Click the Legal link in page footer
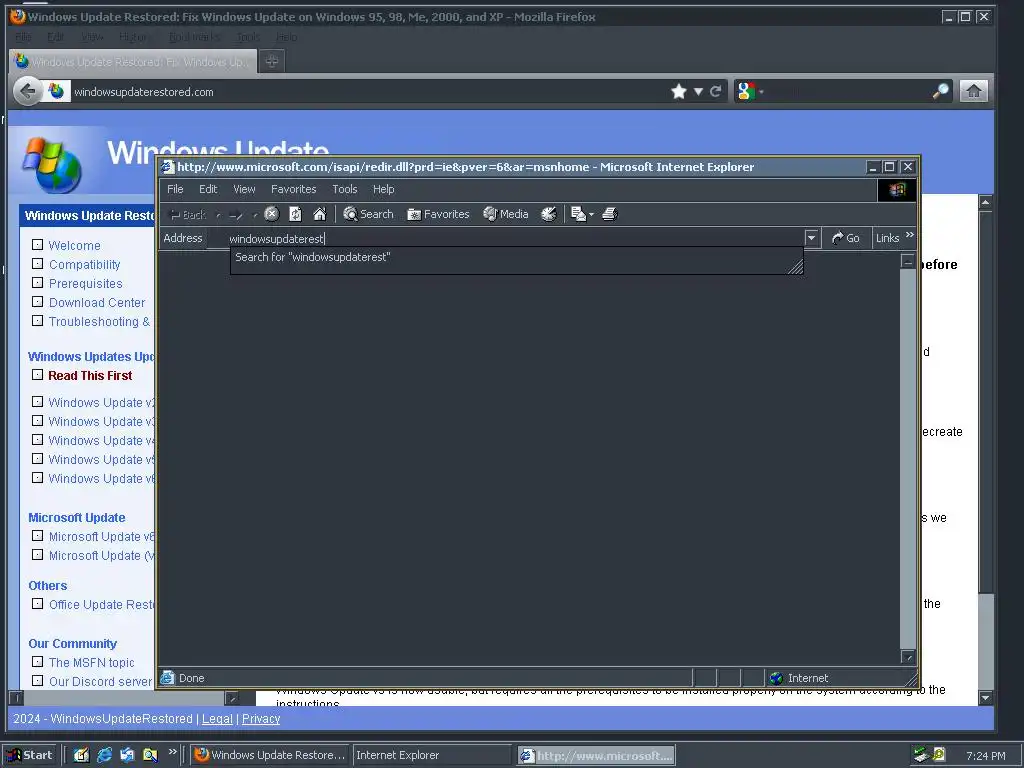Viewport: 1024px width, 768px height. pyautogui.click(x=217, y=718)
